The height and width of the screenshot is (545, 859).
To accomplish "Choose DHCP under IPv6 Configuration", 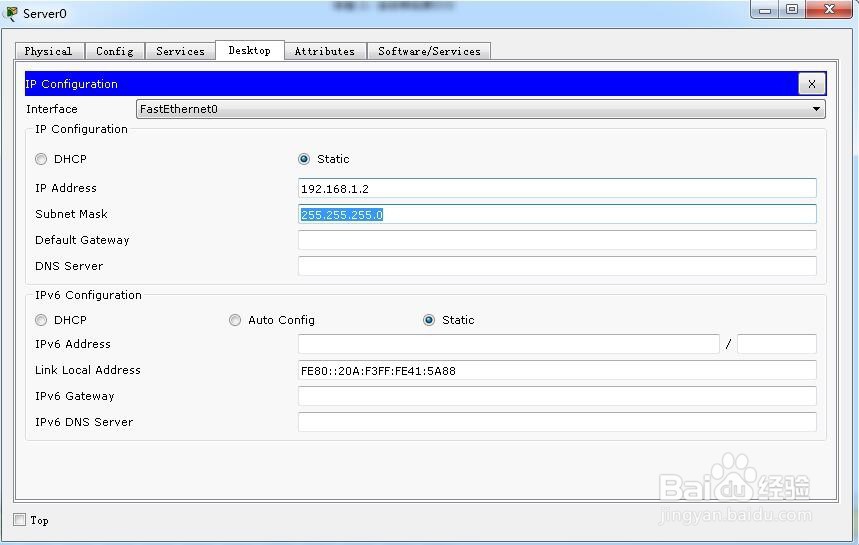I will (x=41, y=320).
